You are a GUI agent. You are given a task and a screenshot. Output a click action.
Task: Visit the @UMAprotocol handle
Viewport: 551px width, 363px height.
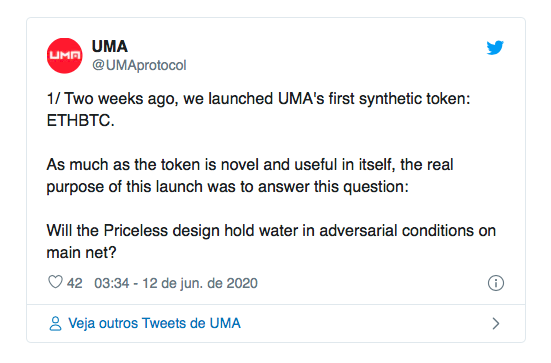point(139,65)
